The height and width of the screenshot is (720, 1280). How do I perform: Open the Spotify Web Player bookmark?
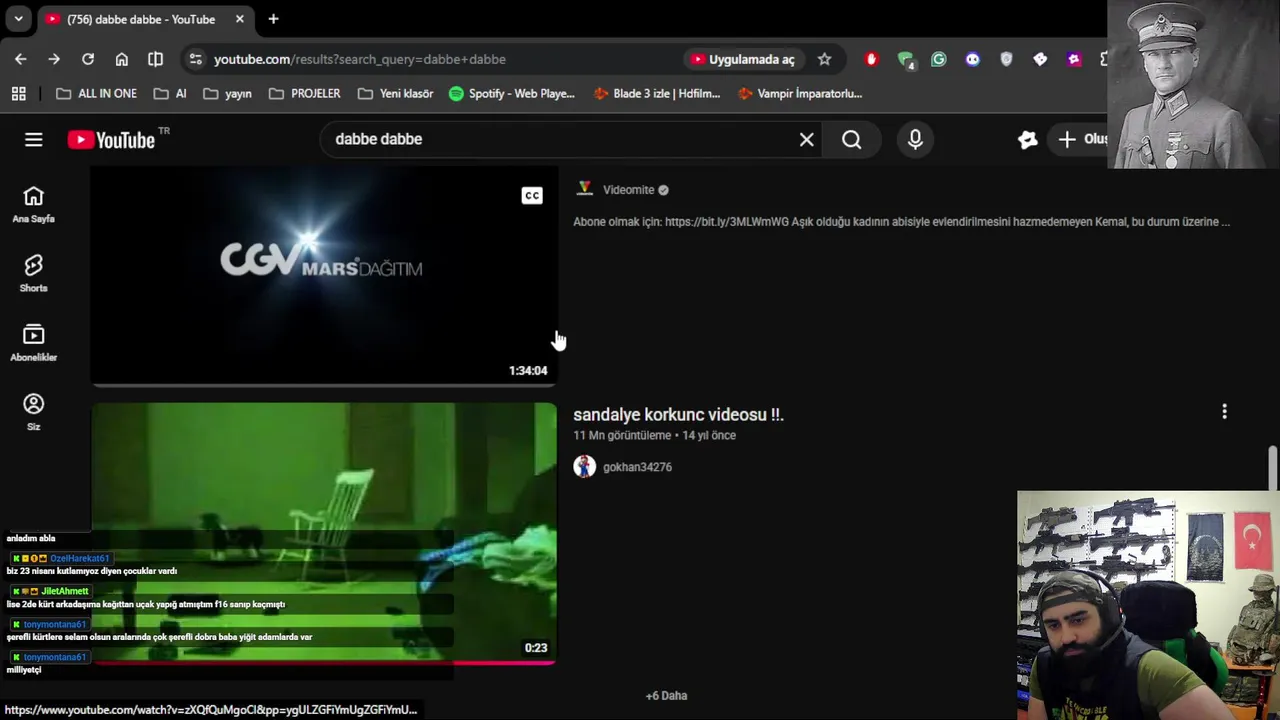[x=512, y=93]
